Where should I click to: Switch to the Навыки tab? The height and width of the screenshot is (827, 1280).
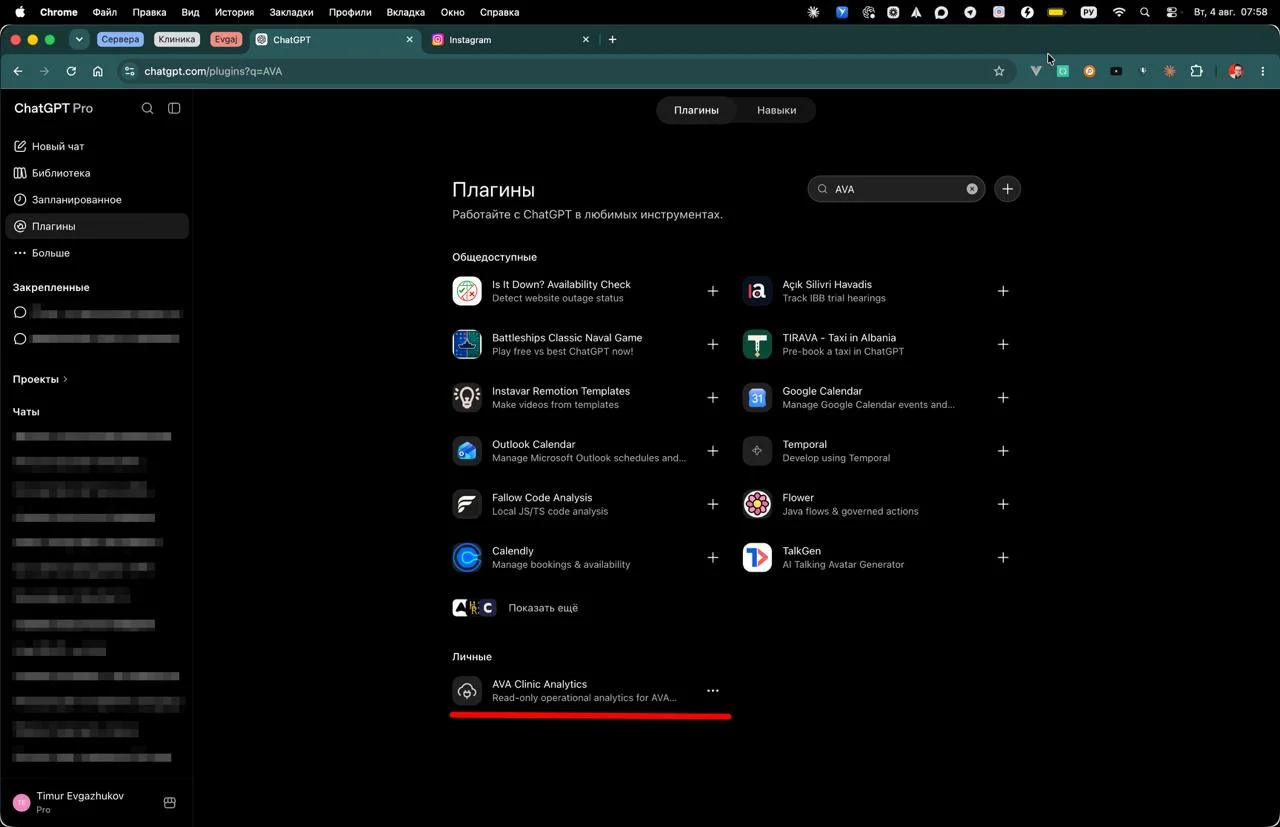point(777,110)
